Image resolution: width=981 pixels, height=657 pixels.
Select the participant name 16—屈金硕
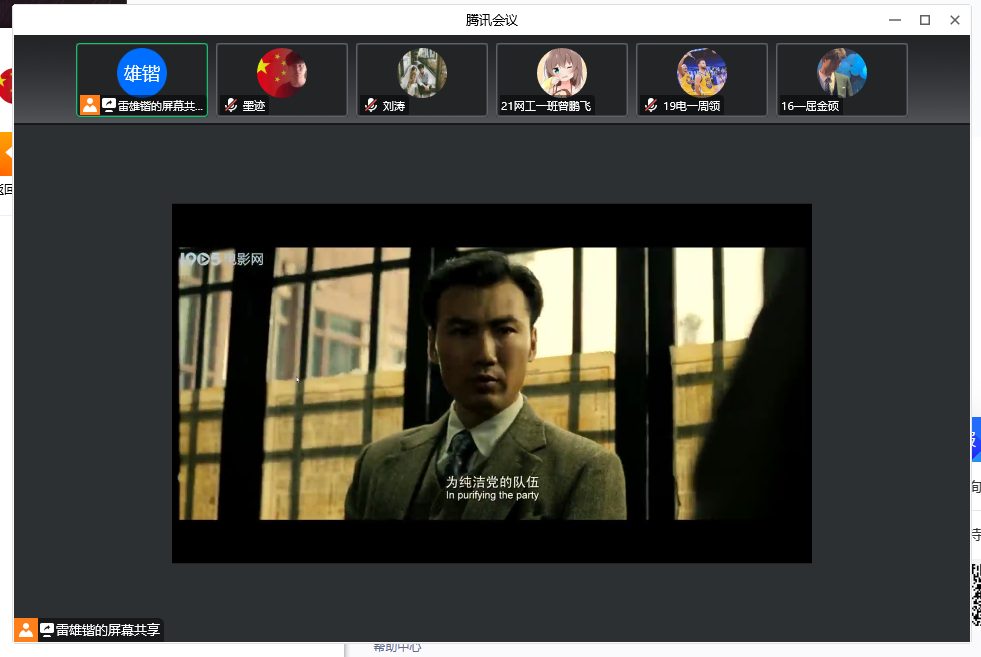click(810, 106)
